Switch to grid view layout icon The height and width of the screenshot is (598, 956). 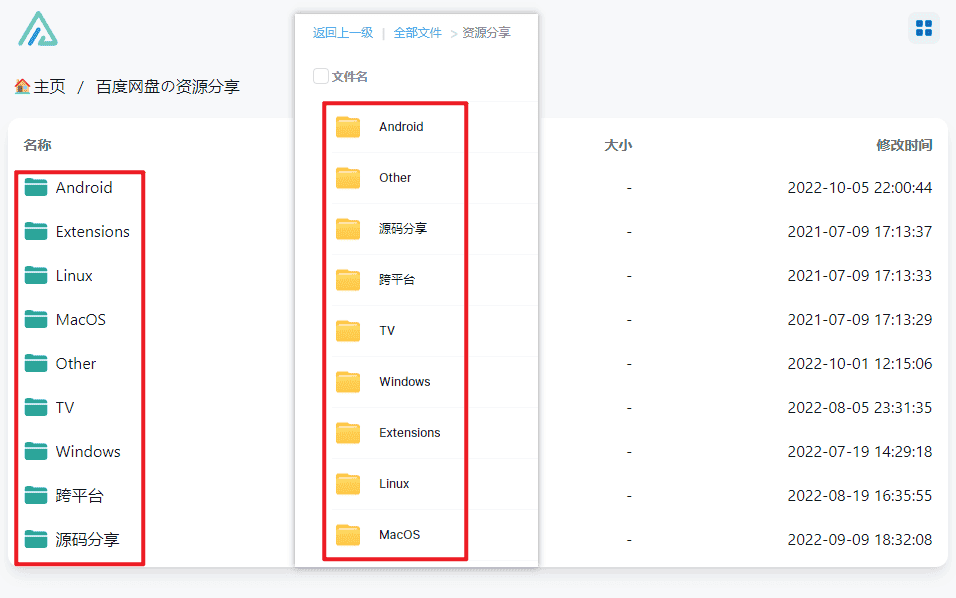tap(924, 28)
